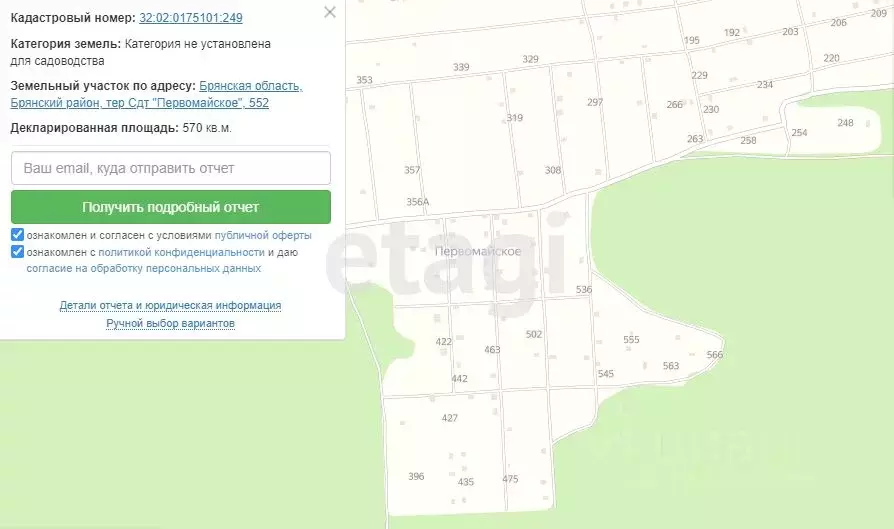Select parcel 427 on the map

[449, 418]
